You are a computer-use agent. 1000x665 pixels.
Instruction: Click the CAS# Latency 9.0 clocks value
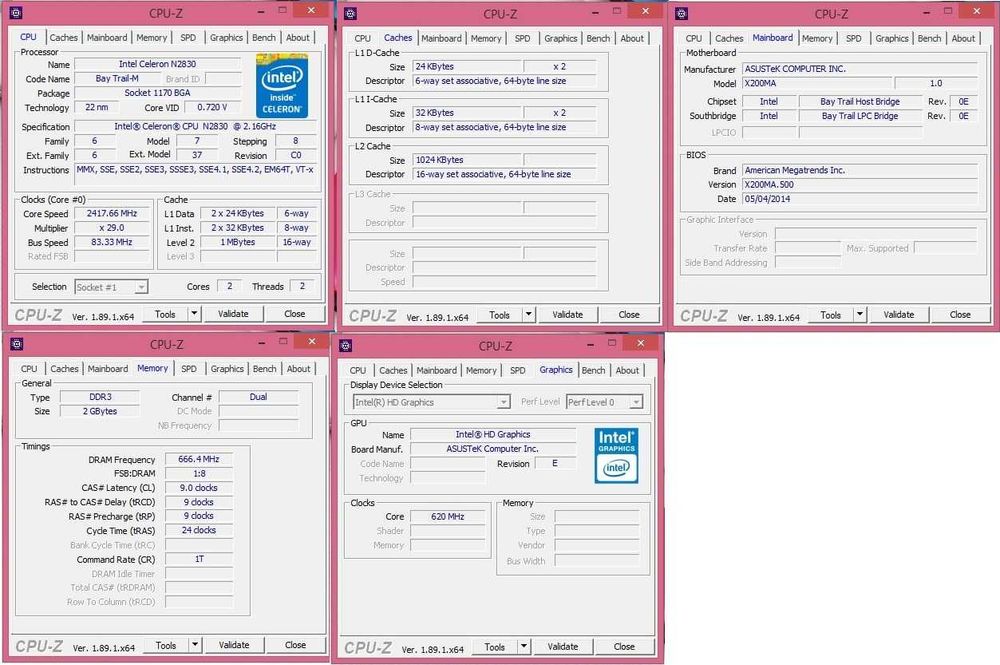pos(199,488)
